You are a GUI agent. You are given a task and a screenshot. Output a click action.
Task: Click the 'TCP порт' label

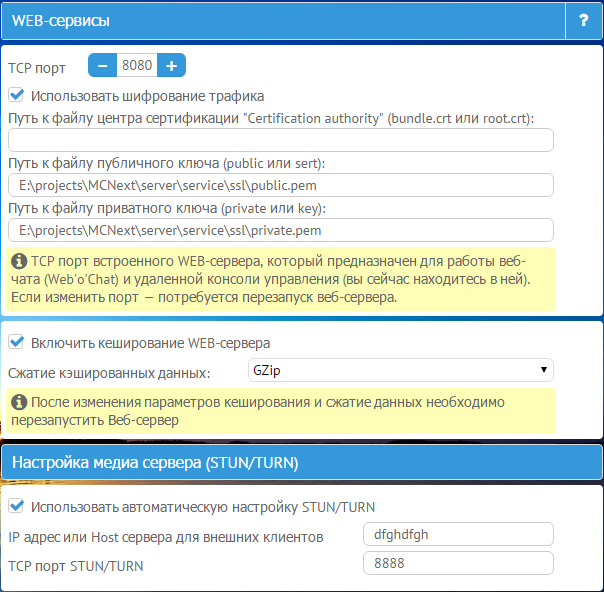tap(37, 68)
